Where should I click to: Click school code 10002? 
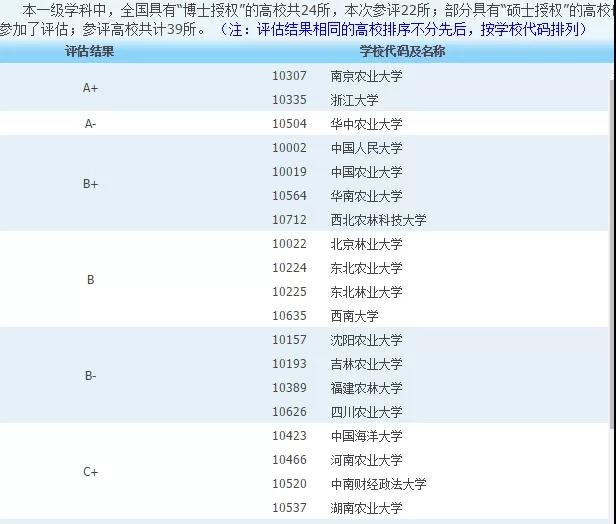pyautogui.click(x=290, y=148)
